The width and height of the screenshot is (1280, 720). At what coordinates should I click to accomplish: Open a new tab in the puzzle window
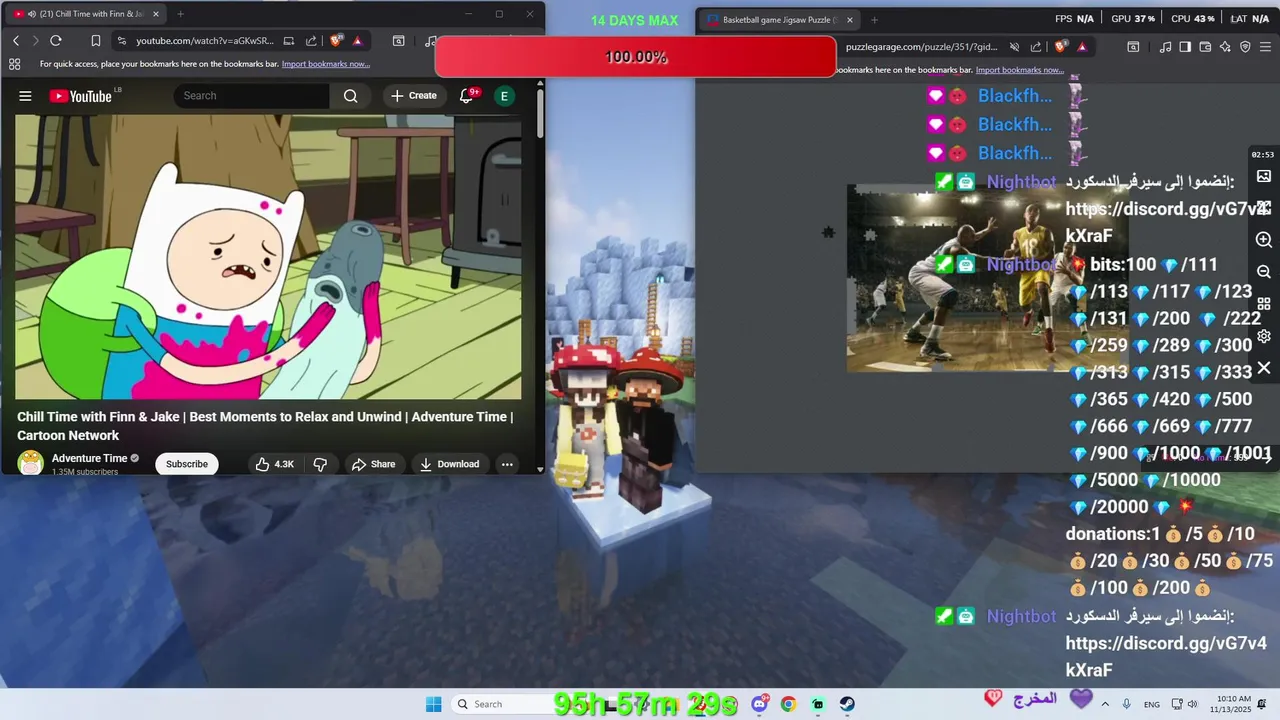[x=874, y=19]
